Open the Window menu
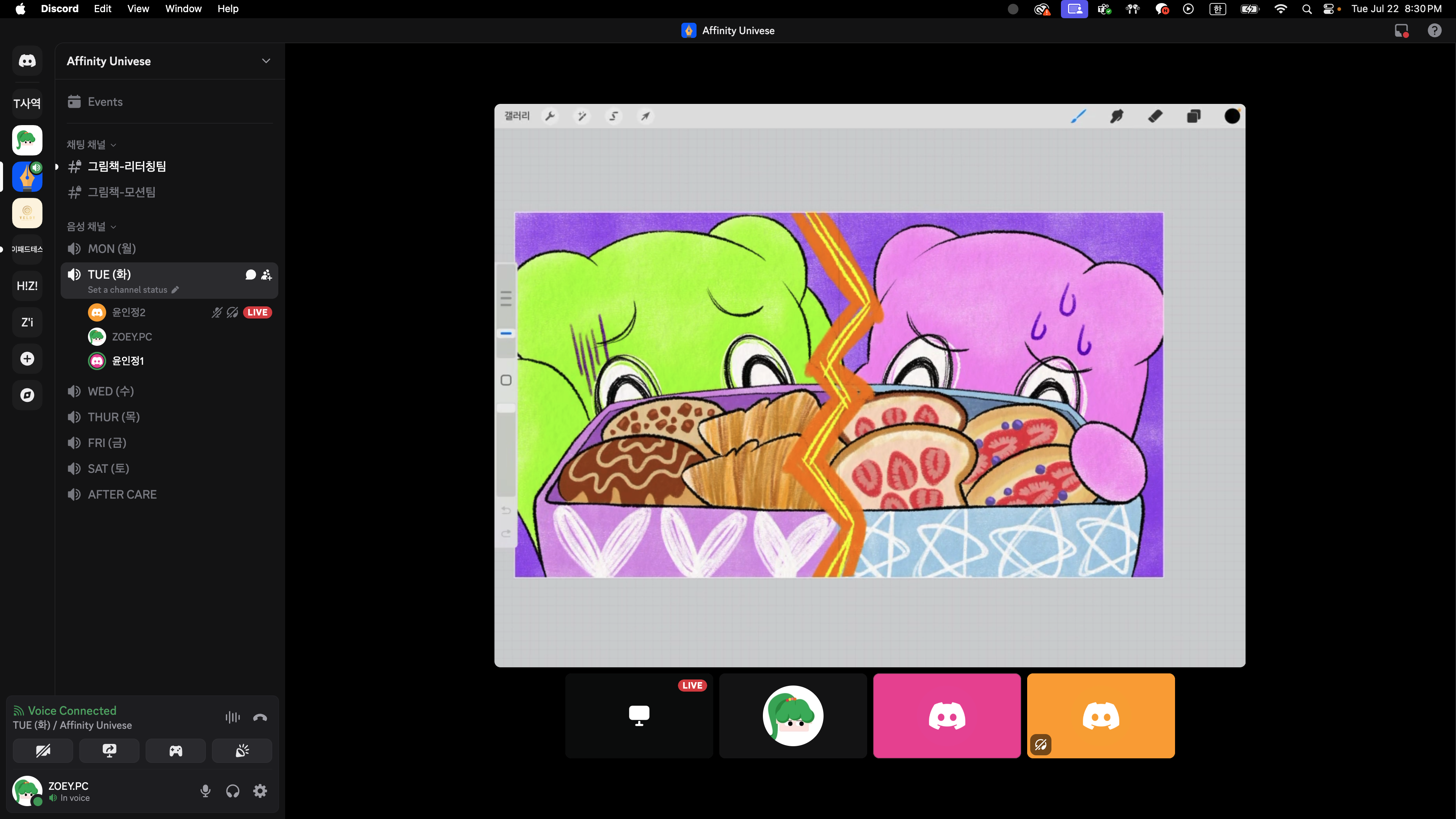The image size is (1456, 819). [183, 8]
